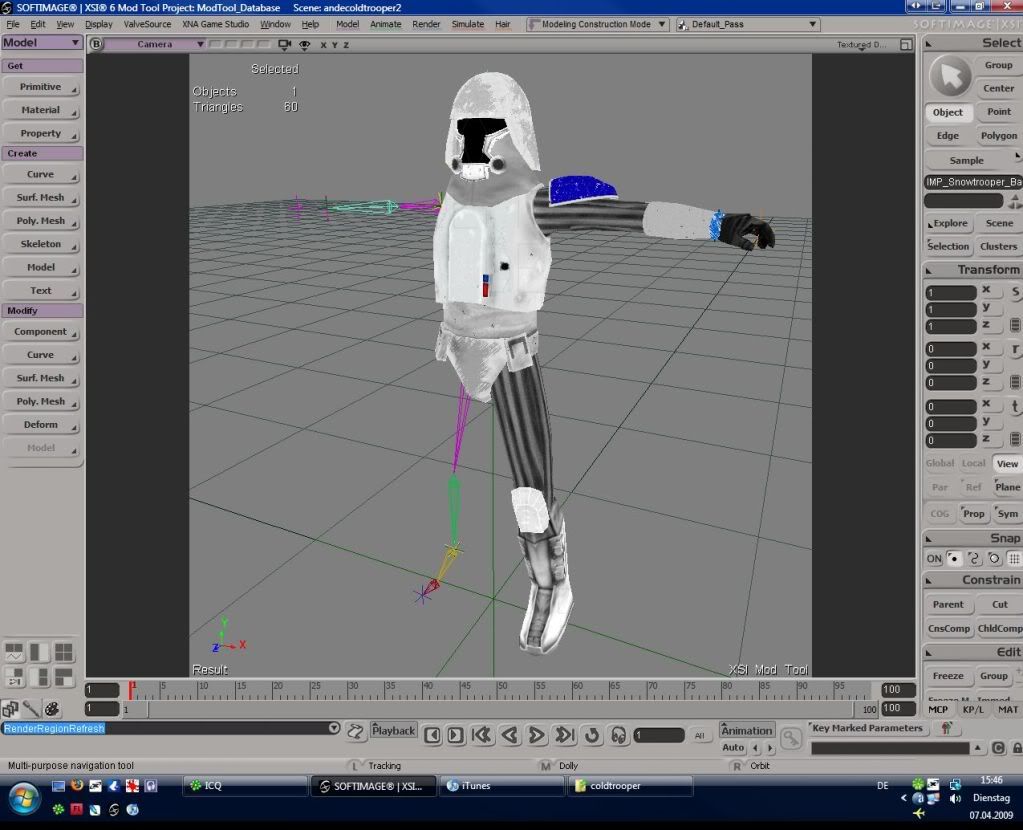Open the ValveSource menu

point(147,24)
